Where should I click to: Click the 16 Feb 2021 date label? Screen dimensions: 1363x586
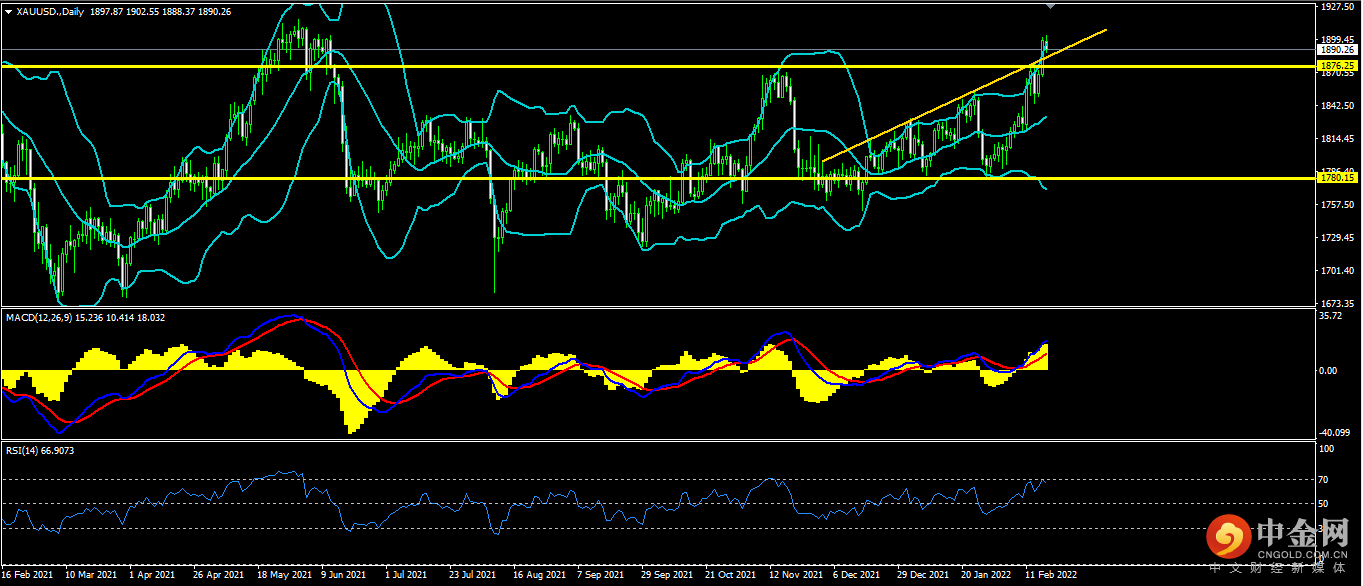(28, 575)
